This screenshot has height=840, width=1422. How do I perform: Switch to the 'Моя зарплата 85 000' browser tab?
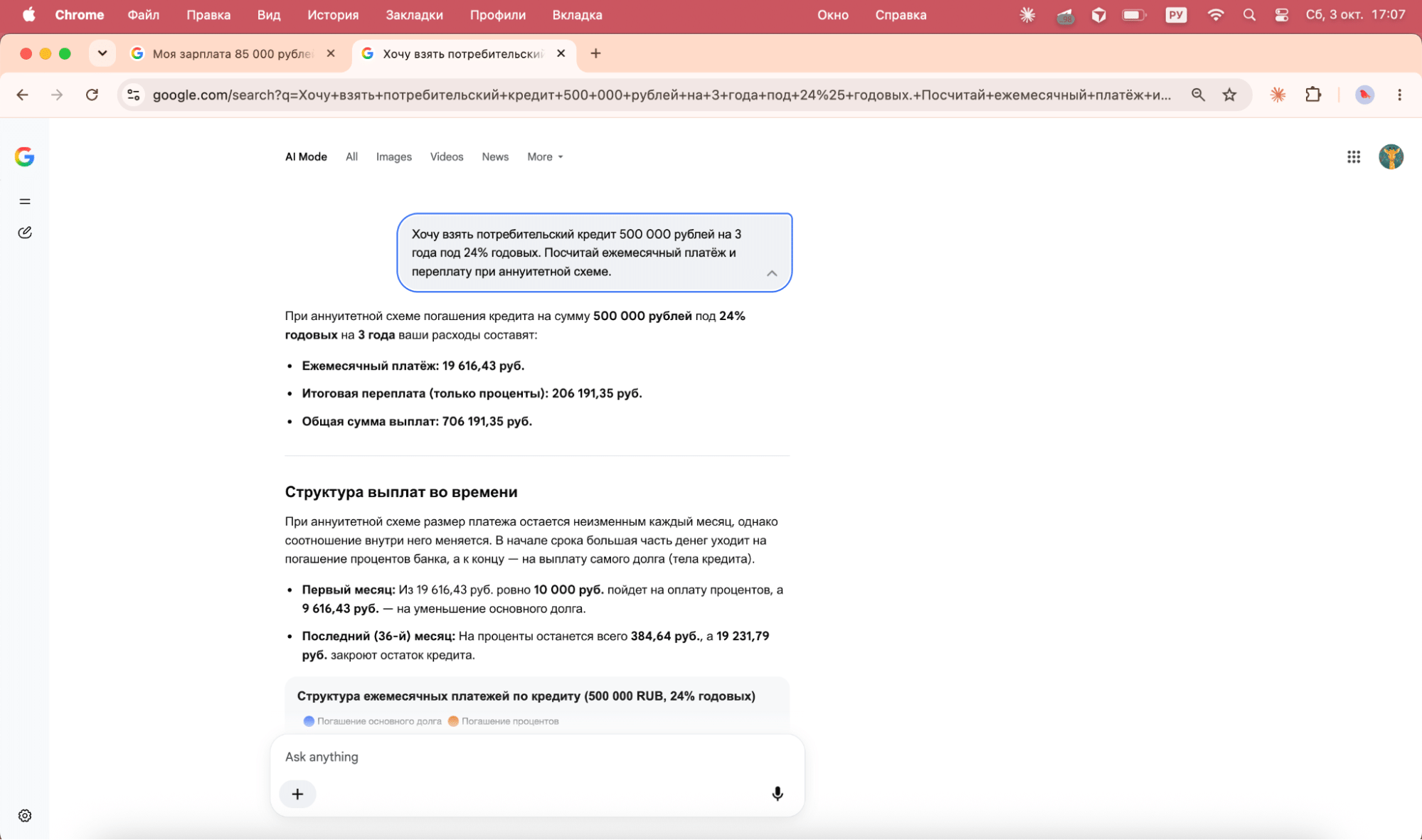[233, 53]
